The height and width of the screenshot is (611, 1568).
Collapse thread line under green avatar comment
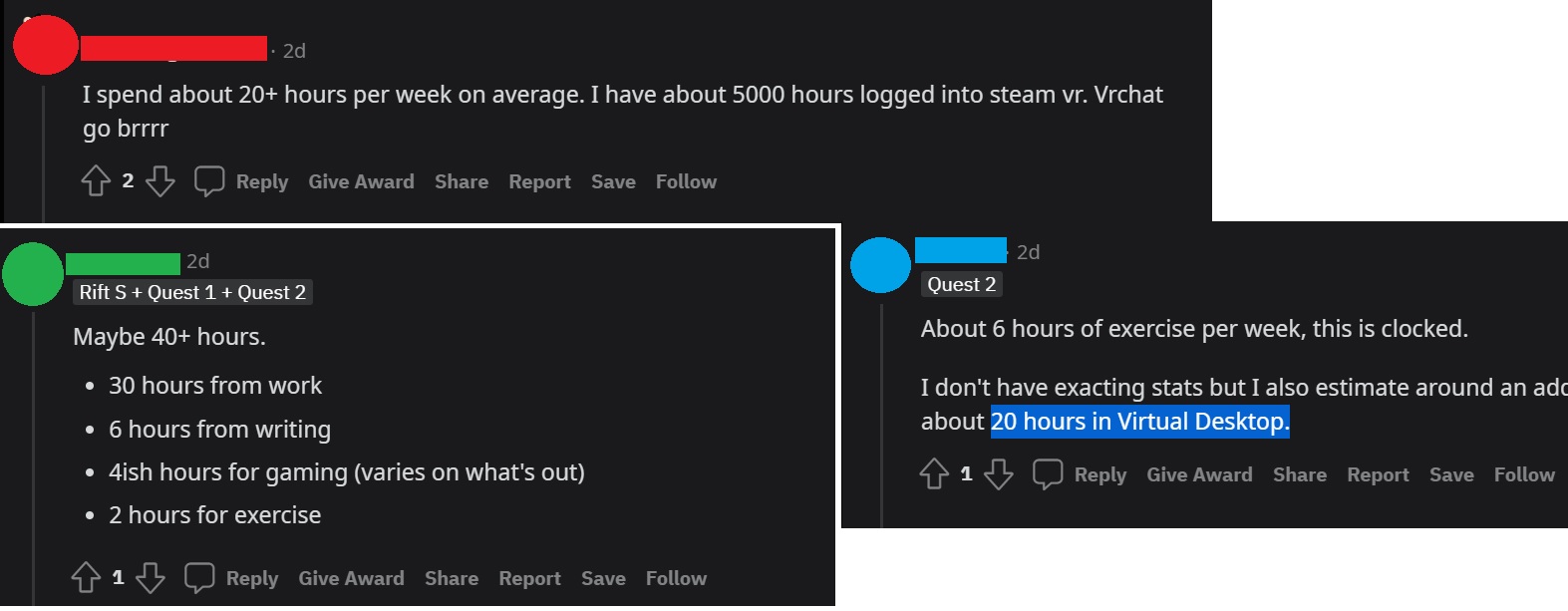pyautogui.click(x=33, y=458)
